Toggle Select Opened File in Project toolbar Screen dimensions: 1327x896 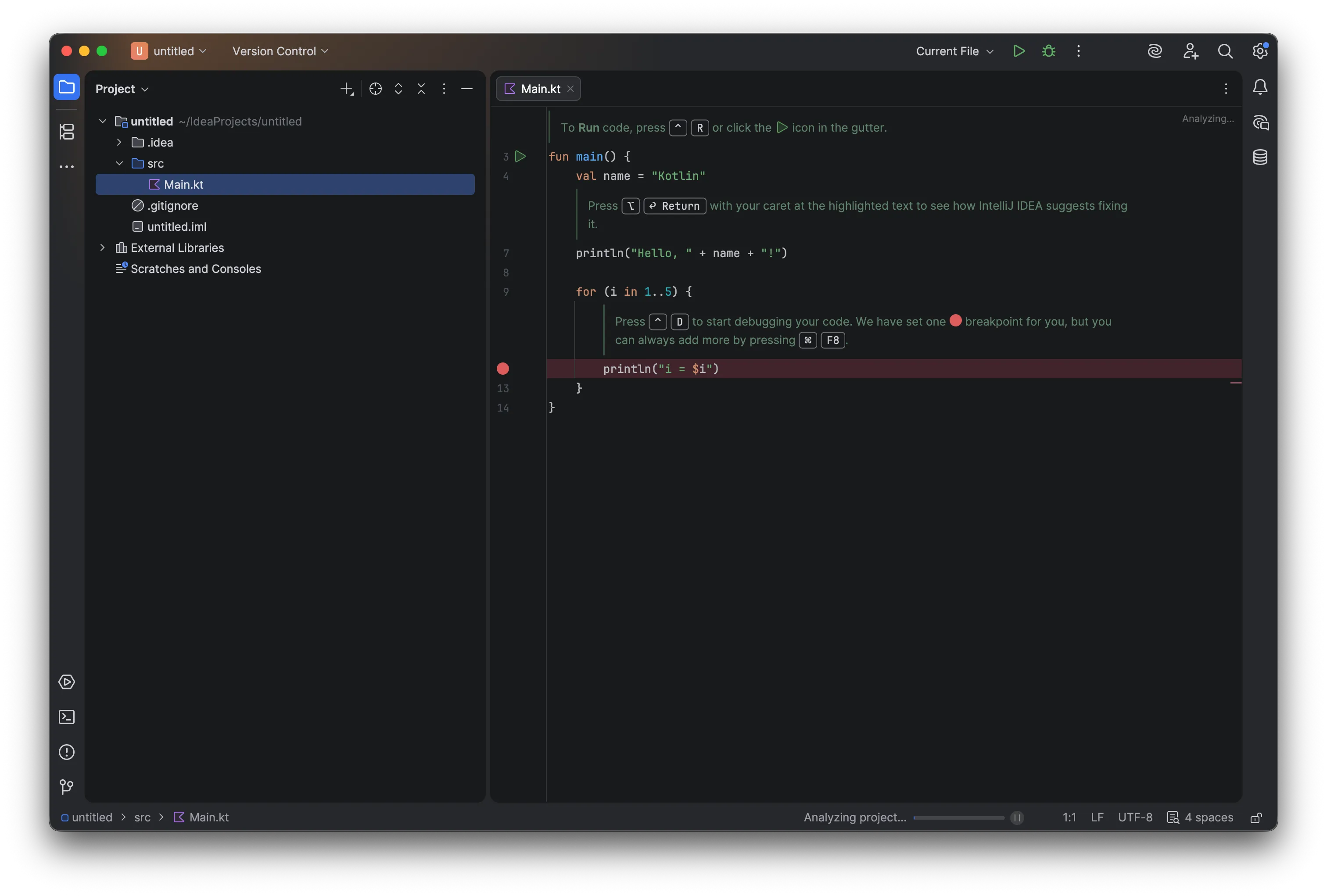pos(375,89)
